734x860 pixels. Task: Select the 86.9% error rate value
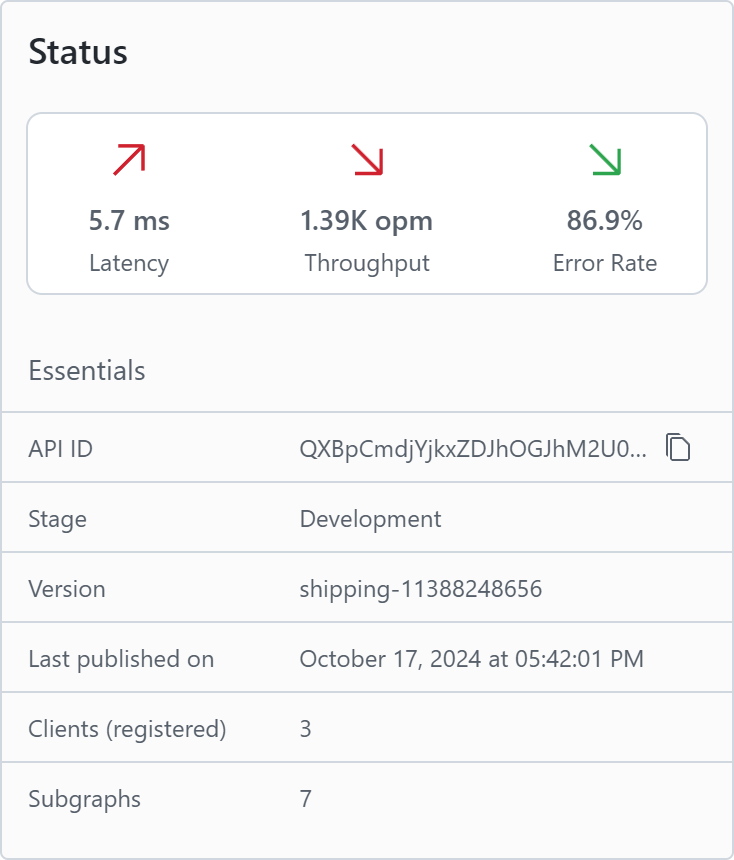(x=605, y=221)
